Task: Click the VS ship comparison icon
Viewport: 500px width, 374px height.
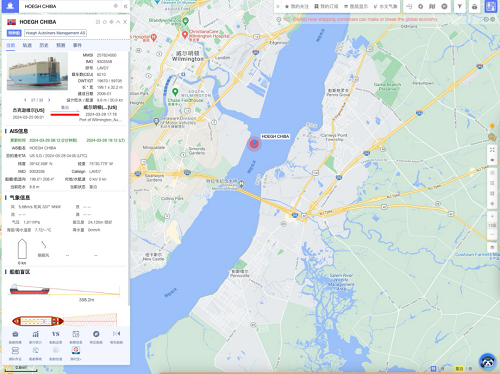Action: pyautogui.click(x=56, y=334)
